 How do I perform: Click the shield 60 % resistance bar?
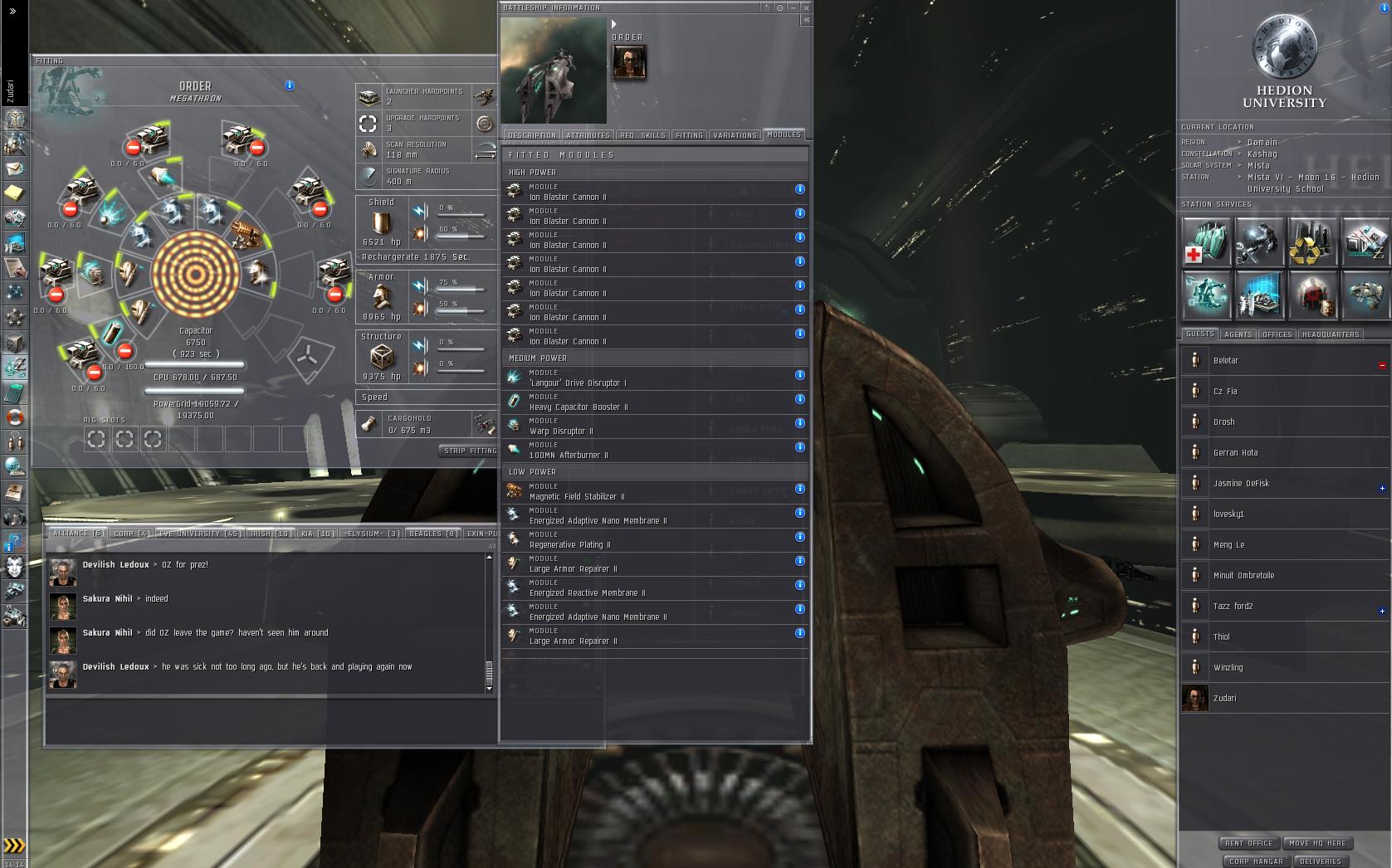click(461, 237)
